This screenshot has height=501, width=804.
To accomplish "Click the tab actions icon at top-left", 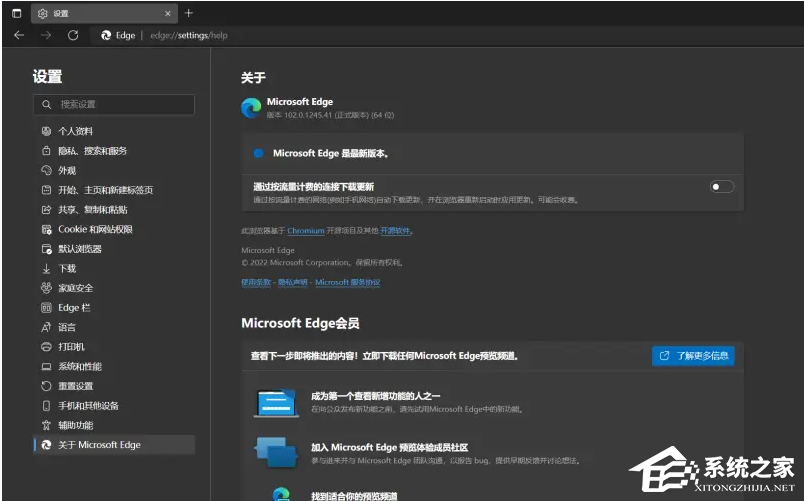I will (16, 13).
